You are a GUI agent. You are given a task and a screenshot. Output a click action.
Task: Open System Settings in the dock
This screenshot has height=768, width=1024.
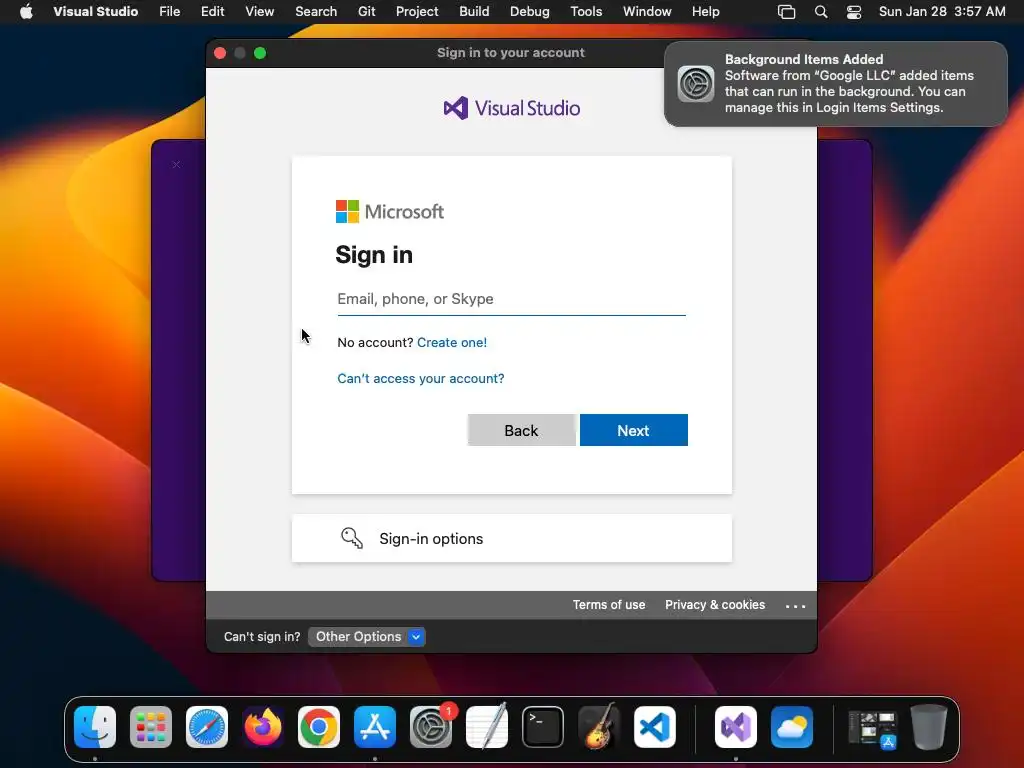click(431, 727)
